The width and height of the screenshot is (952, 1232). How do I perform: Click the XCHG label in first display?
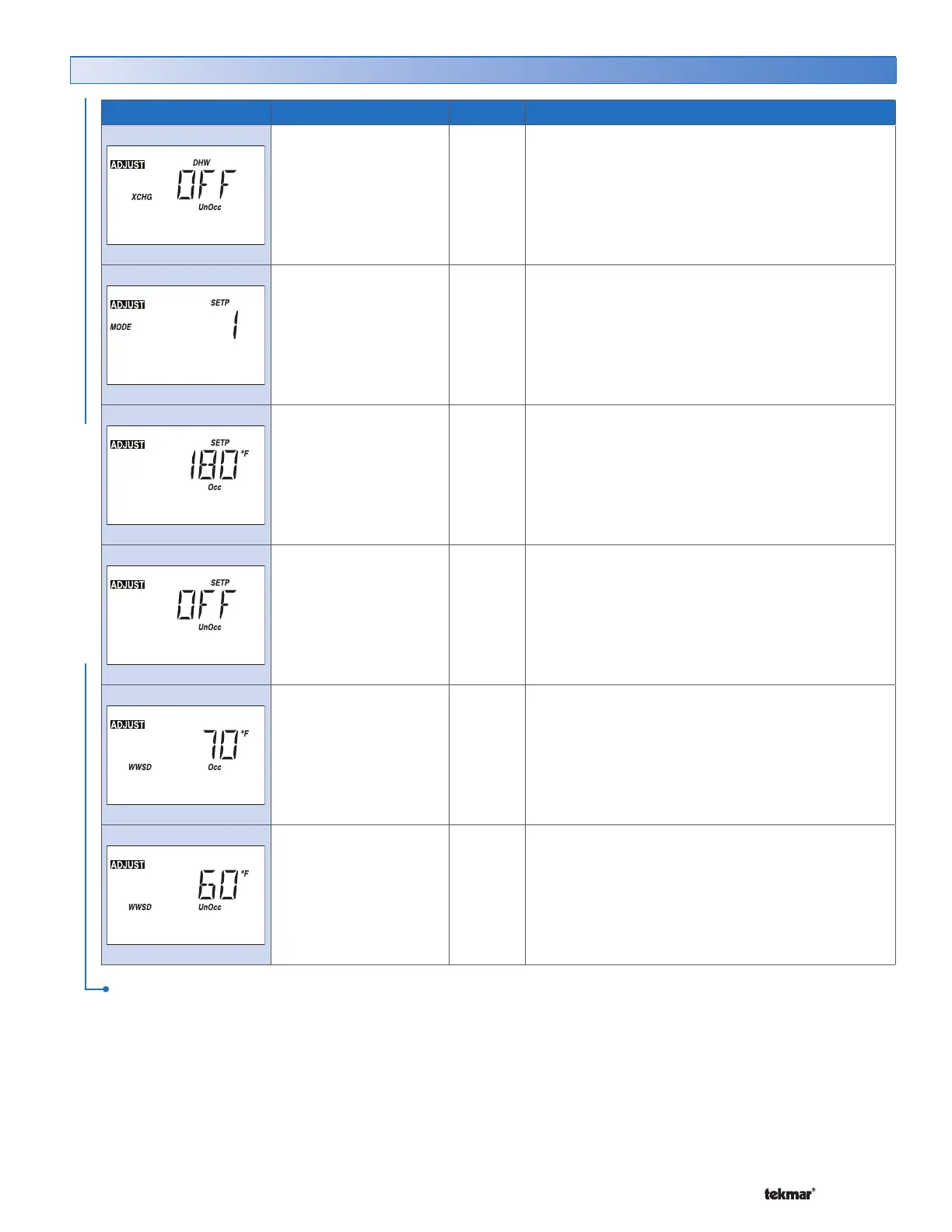[142, 198]
